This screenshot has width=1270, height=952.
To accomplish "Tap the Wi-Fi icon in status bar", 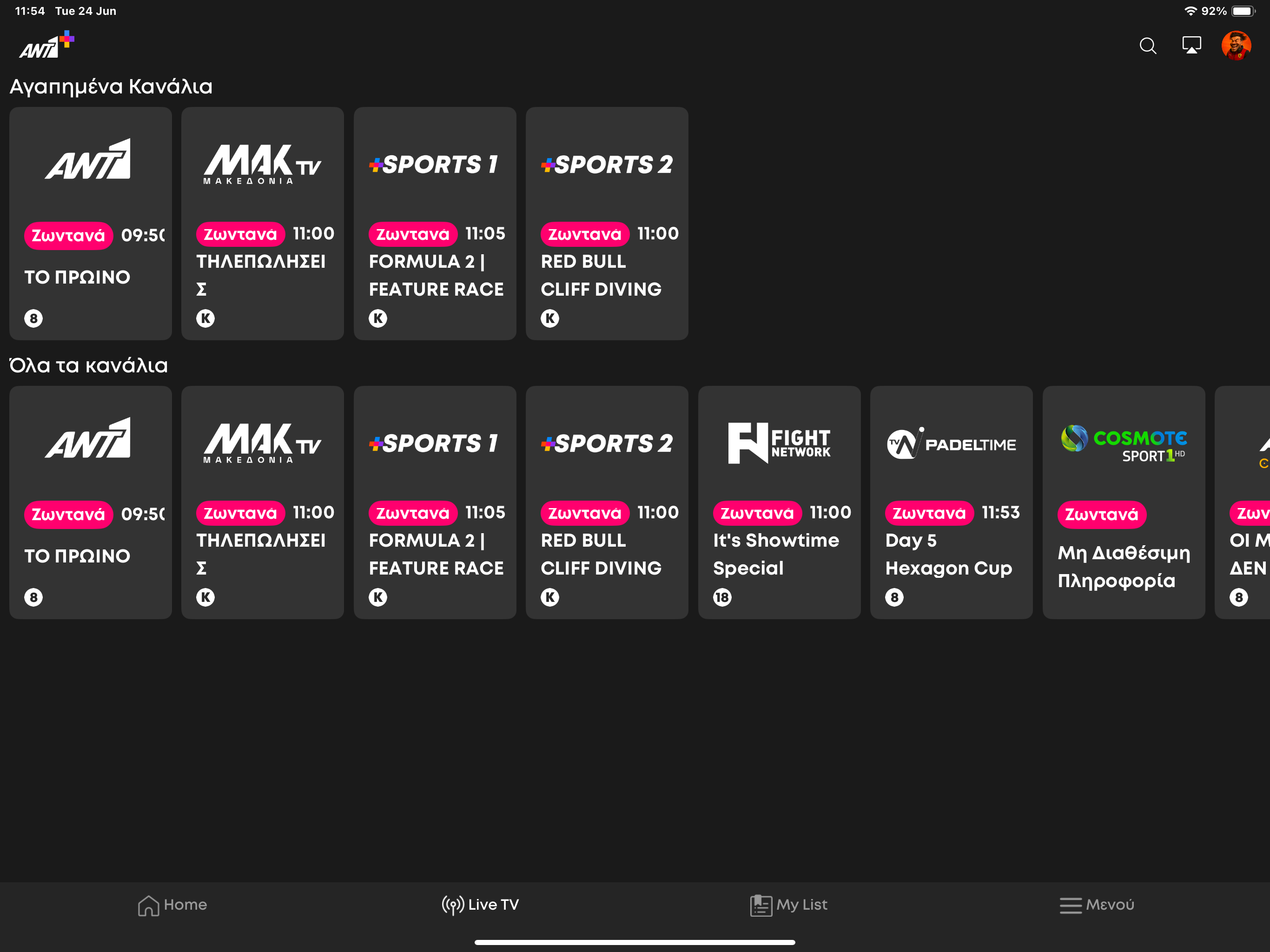I will (x=1191, y=11).
